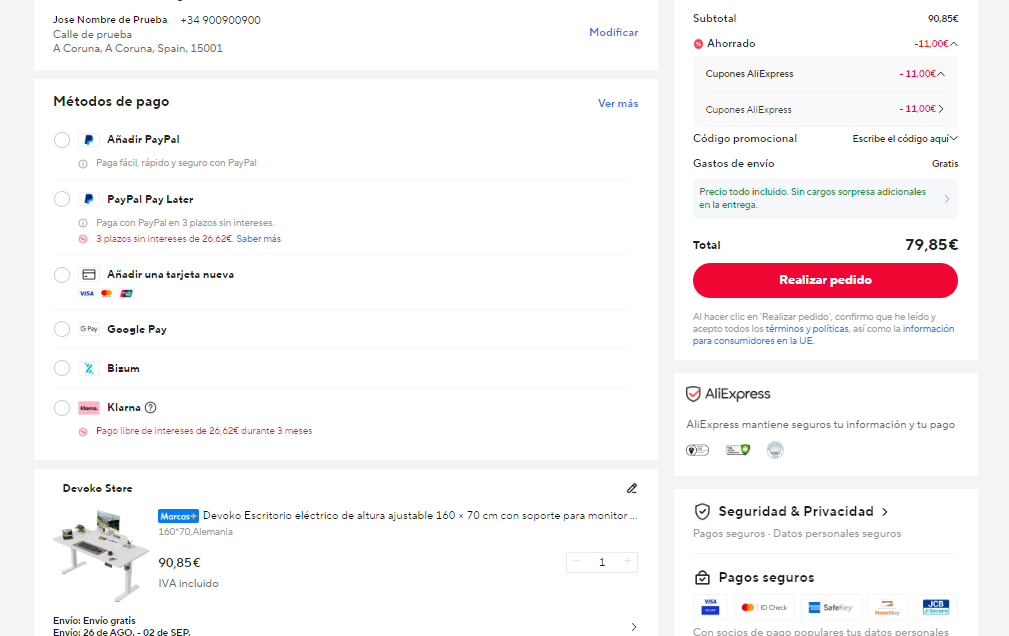The image size is (1009, 636).
Task: Open the Precio todo incluido info arrow
Action: pos(947,199)
